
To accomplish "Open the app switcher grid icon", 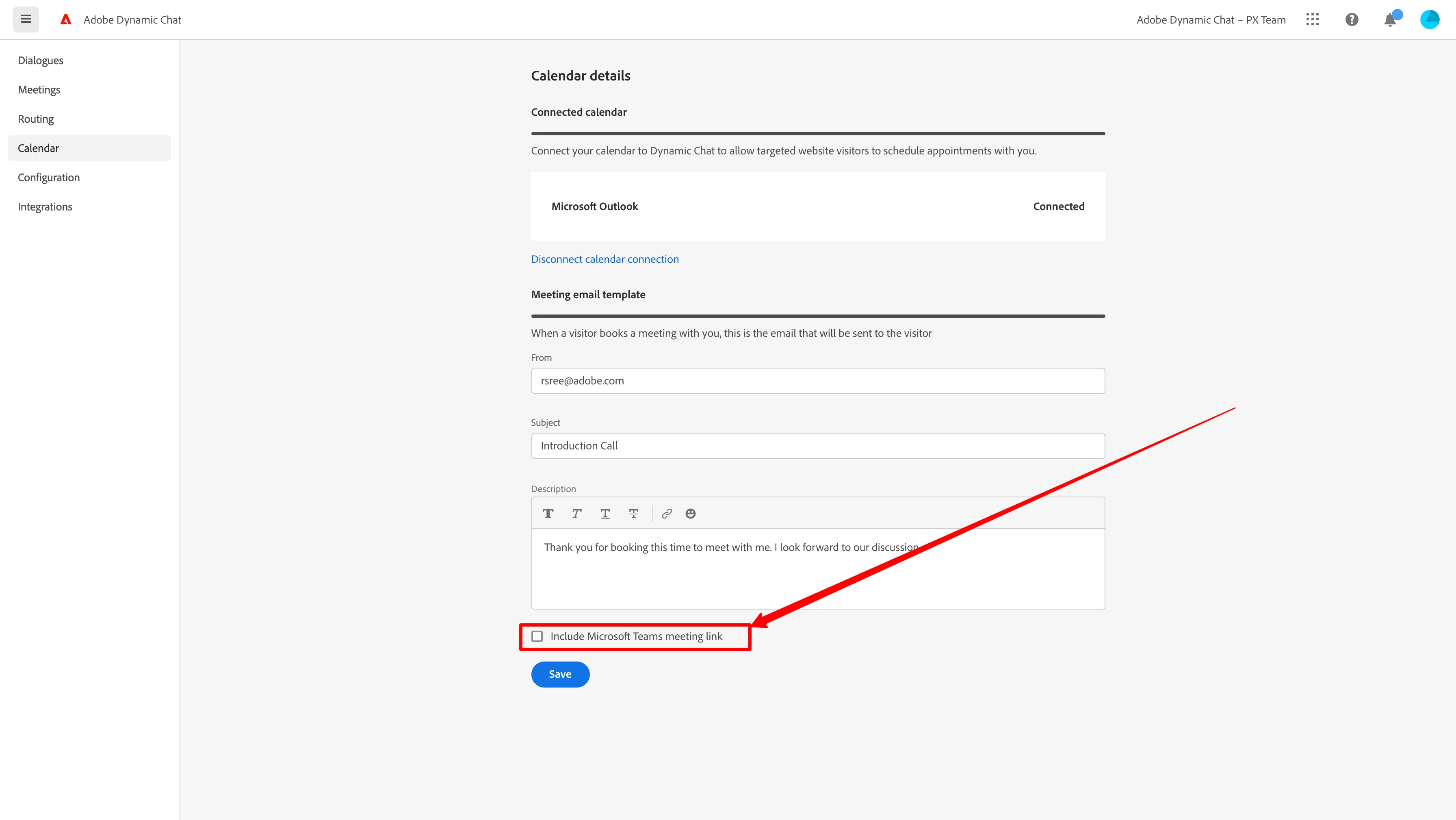I will tap(1313, 20).
